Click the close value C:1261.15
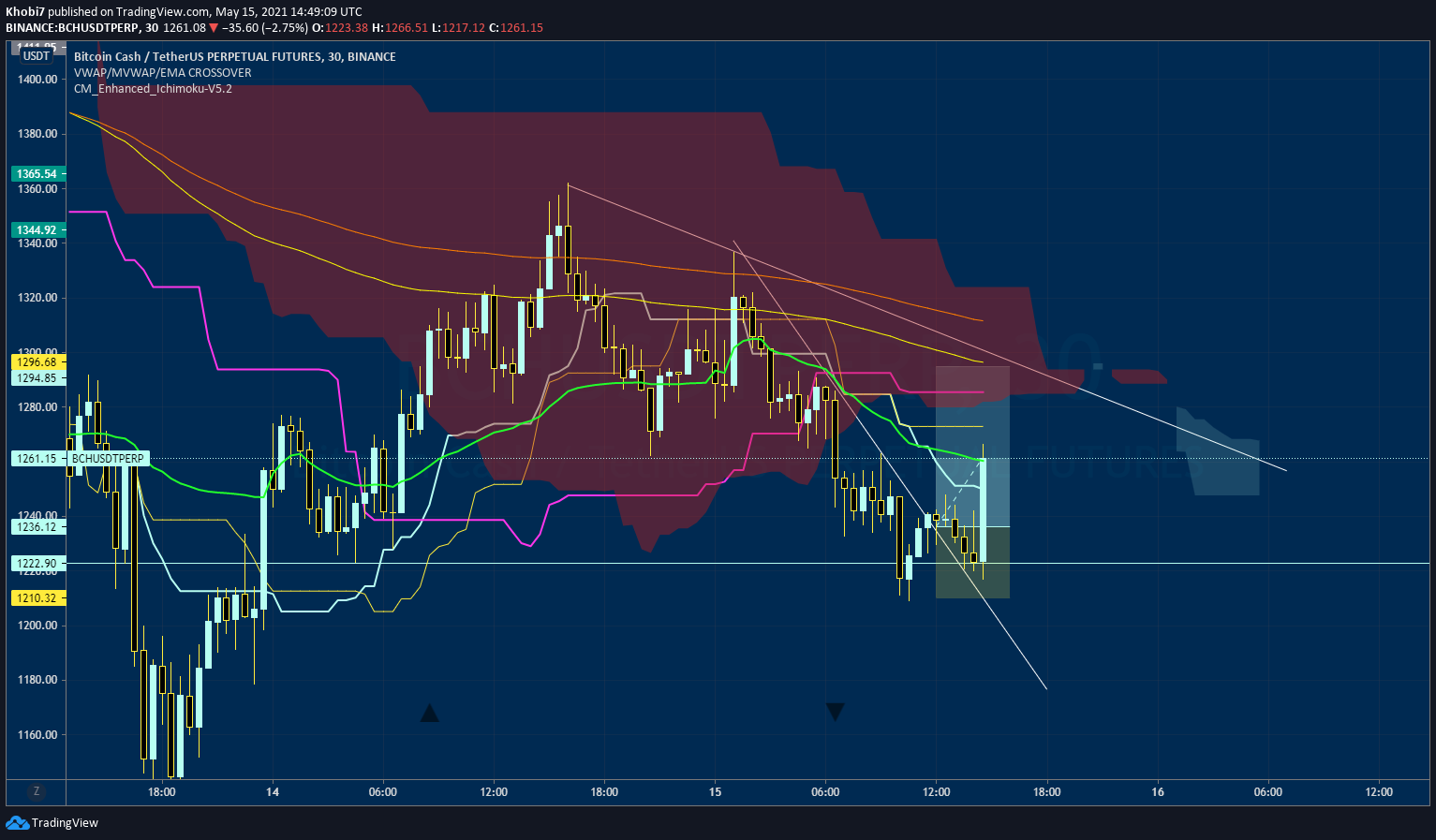The height and width of the screenshot is (840, 1436). (x=516, y=28)
